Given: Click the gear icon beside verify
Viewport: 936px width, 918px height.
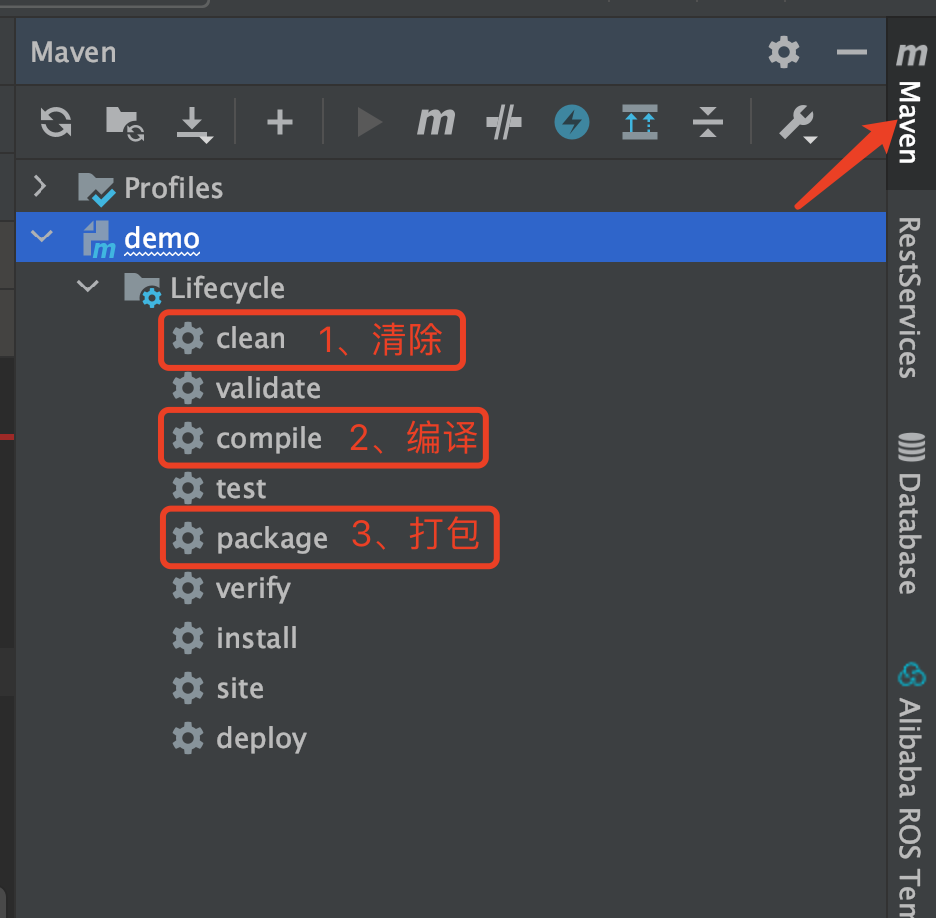Looking at the screenshot, I should 188,588.
